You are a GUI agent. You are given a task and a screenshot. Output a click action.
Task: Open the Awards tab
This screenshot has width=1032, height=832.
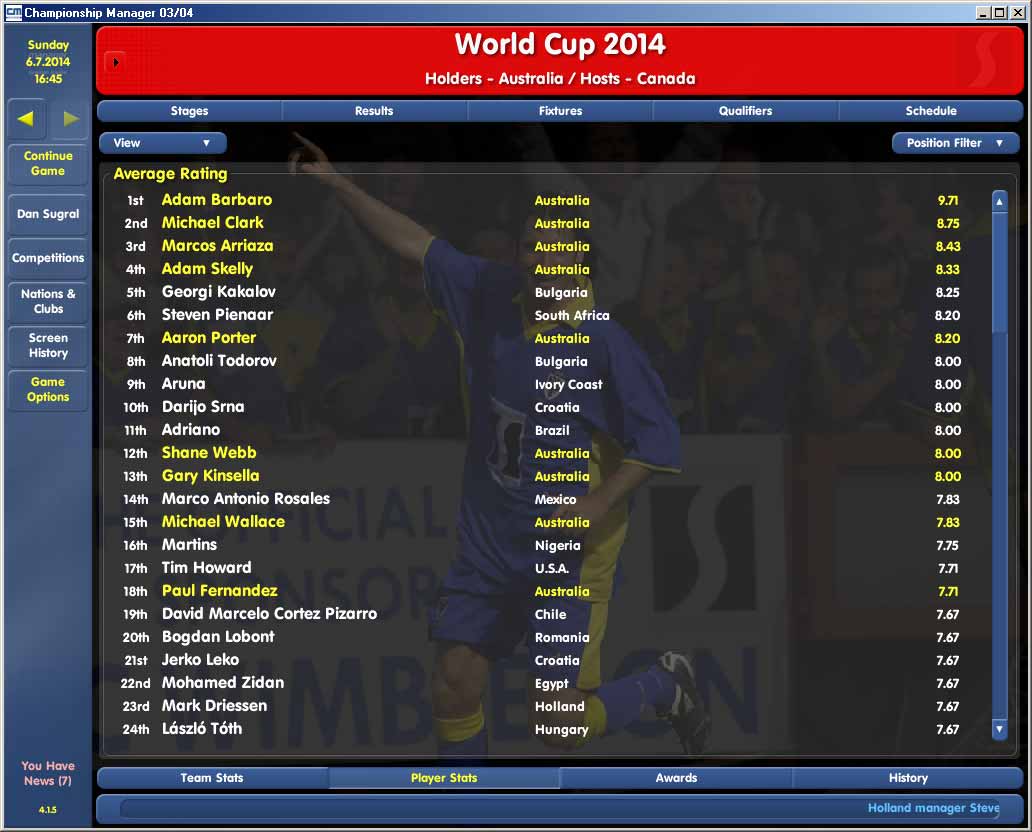click(x=676, y=778)
